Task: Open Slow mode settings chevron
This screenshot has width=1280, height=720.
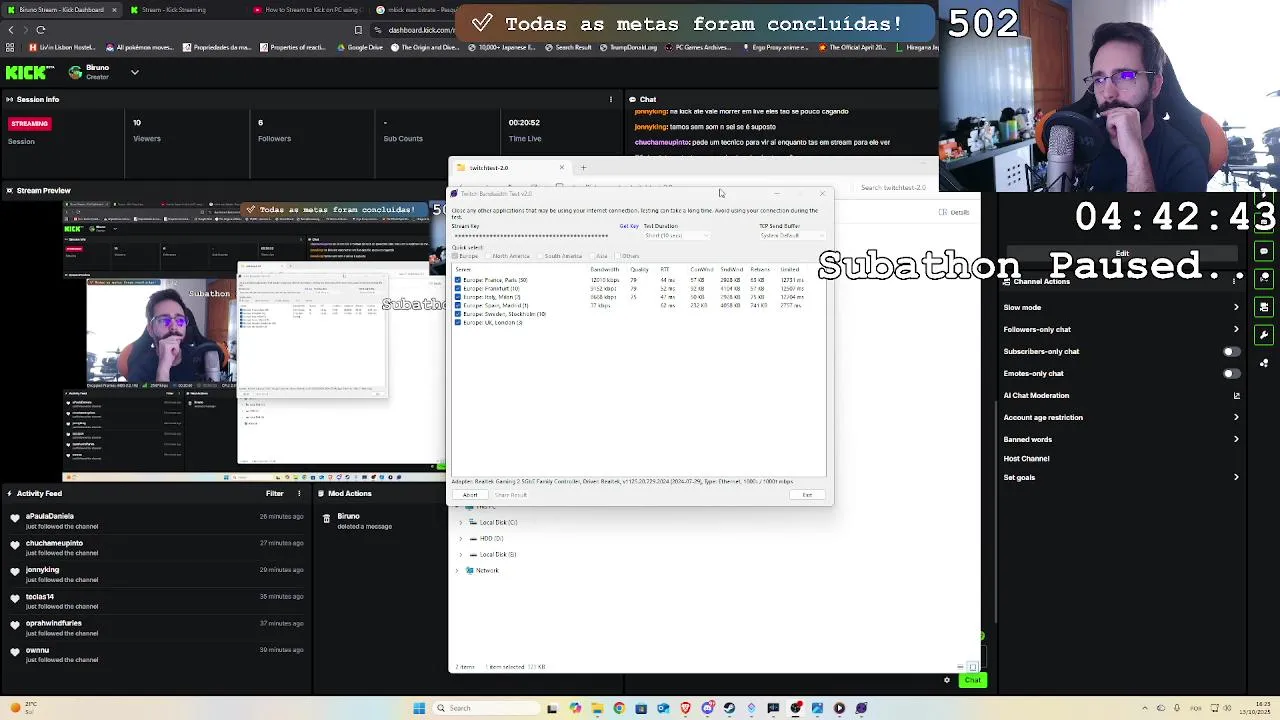Action: pos(1236,307)
